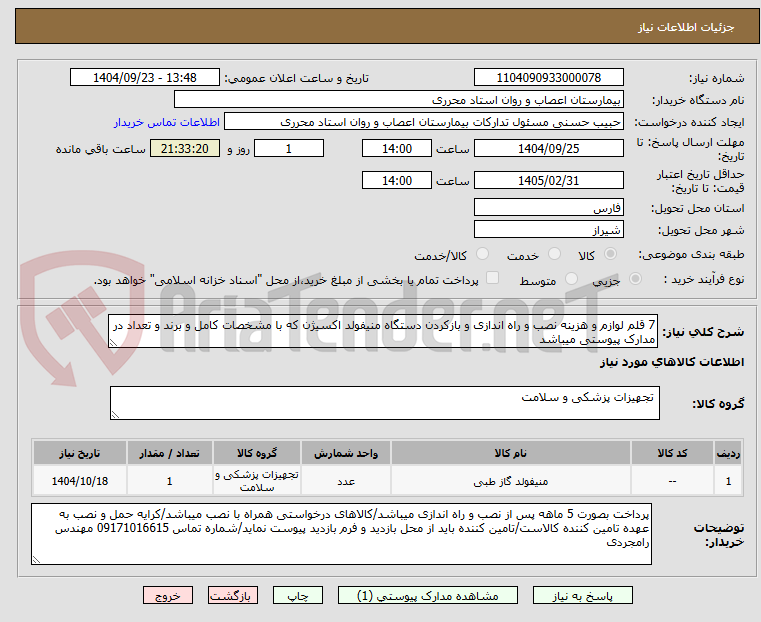Select the خدمت radio button
The height and width of the screenshot is (622, 761).
(x=554, y=254)
